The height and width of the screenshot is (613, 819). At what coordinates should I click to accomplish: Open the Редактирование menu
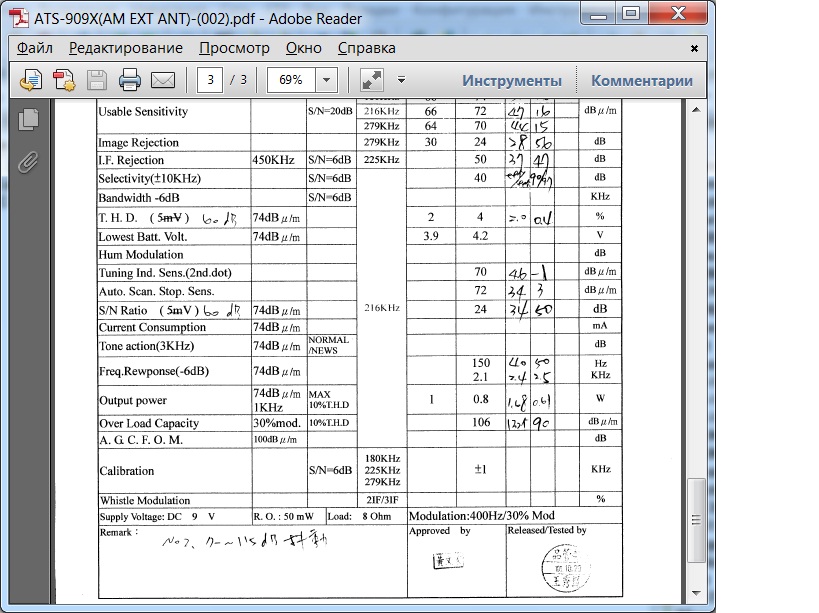click(x=126, y=48)
